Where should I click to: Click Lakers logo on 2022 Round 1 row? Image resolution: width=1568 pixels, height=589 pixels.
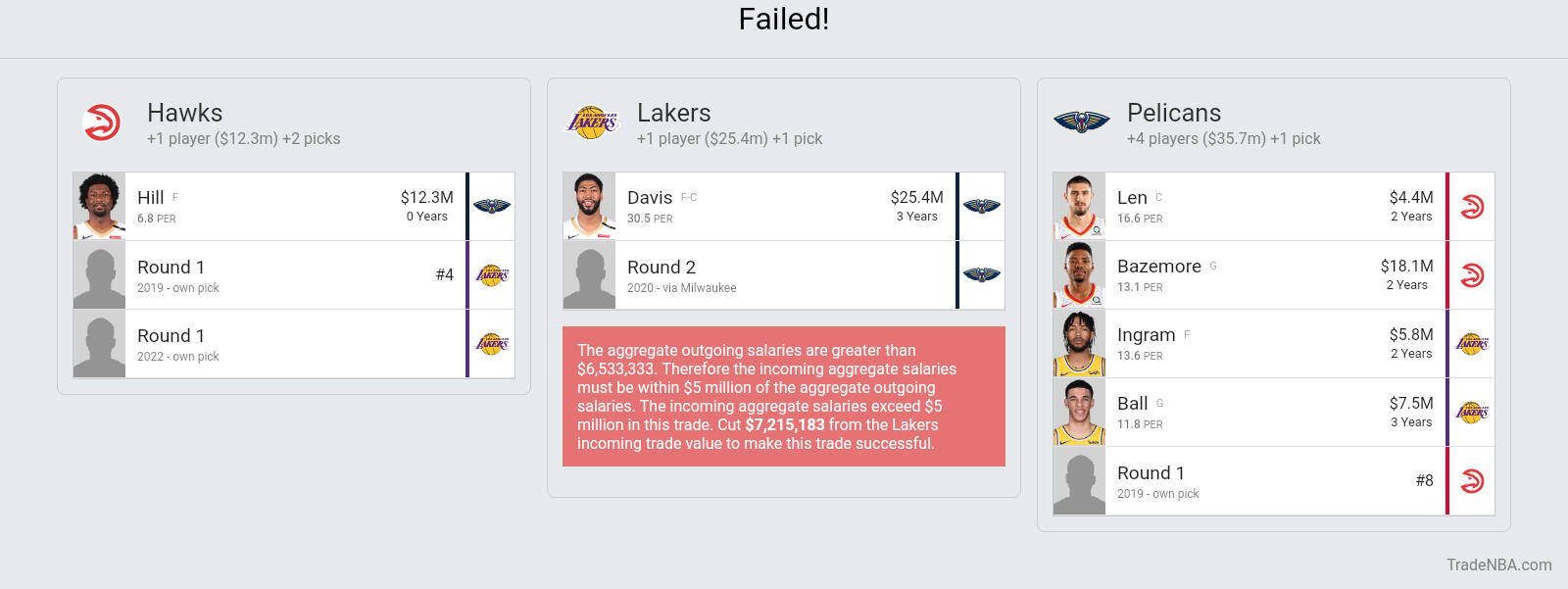click(492, 343)
